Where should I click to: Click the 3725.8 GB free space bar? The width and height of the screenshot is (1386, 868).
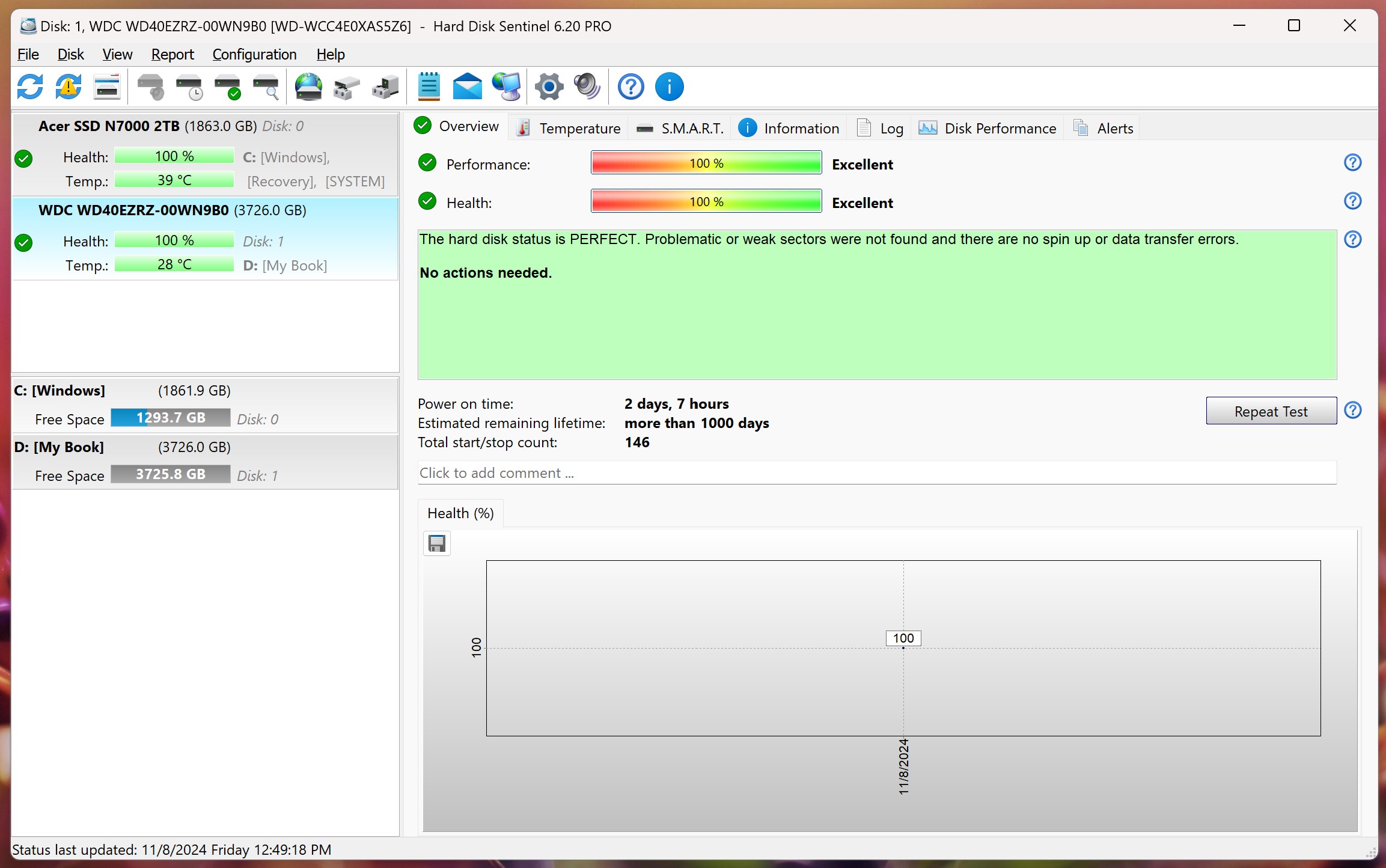point(171,474)
